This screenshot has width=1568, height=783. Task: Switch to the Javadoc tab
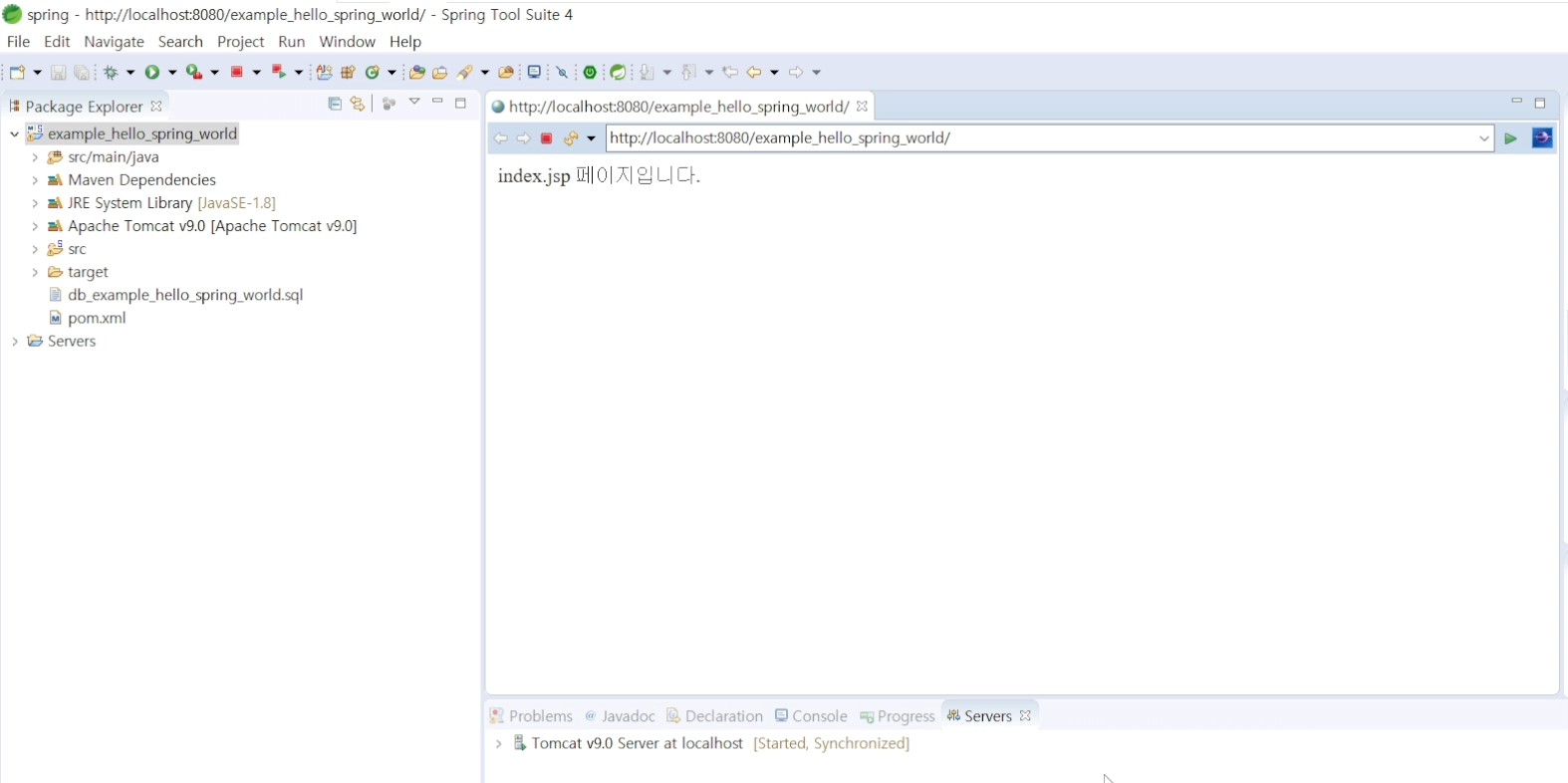tap(620, 716)
